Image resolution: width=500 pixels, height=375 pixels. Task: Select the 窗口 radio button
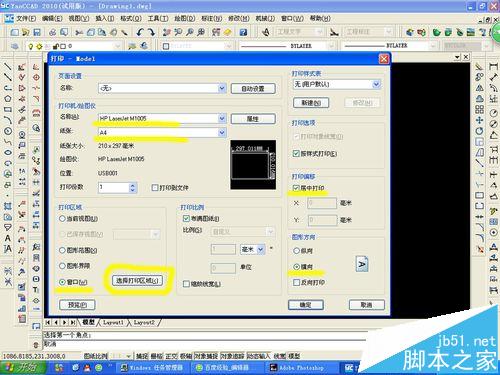(62, 282)
